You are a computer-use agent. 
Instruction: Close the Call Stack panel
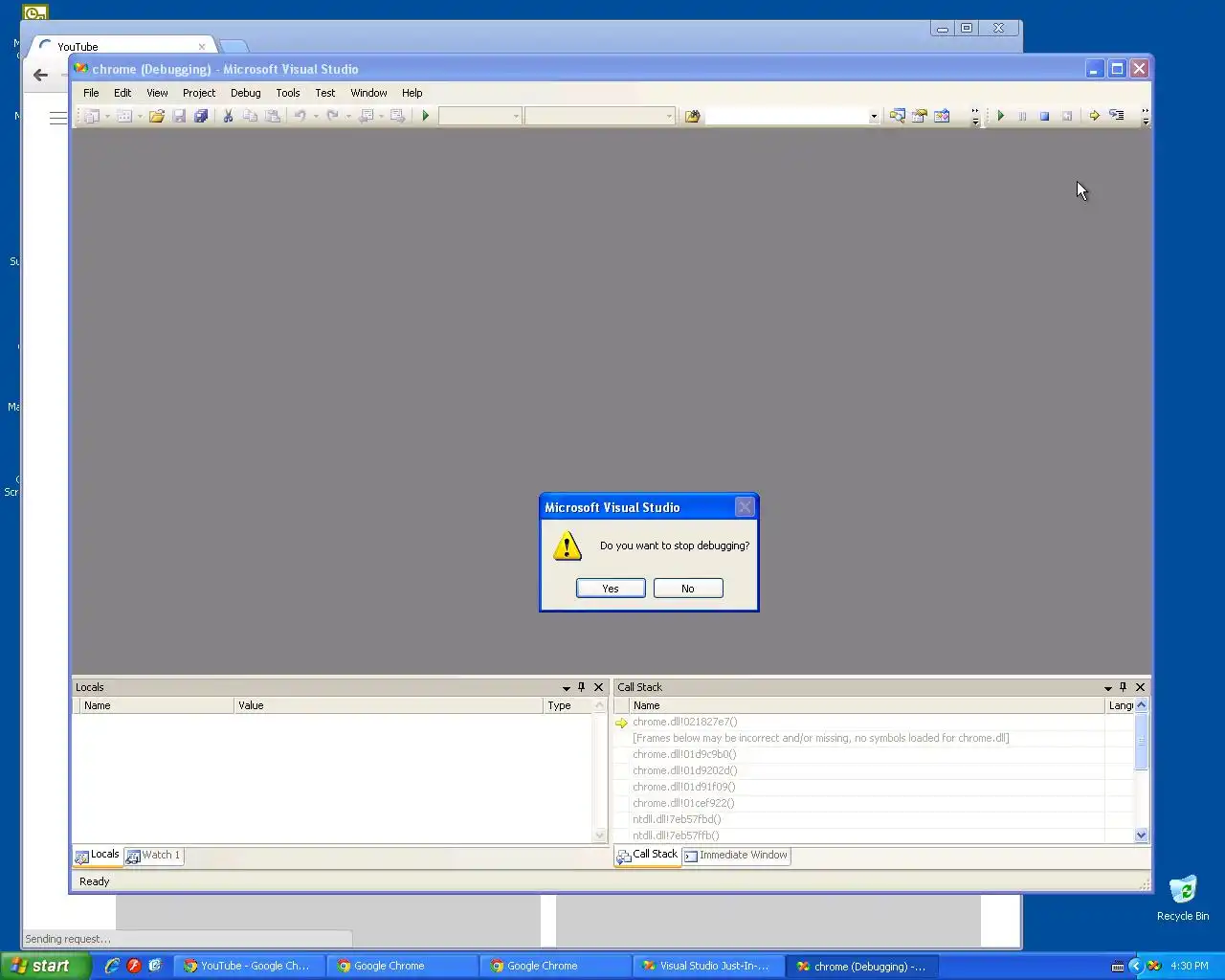[x=1140, y=687]
